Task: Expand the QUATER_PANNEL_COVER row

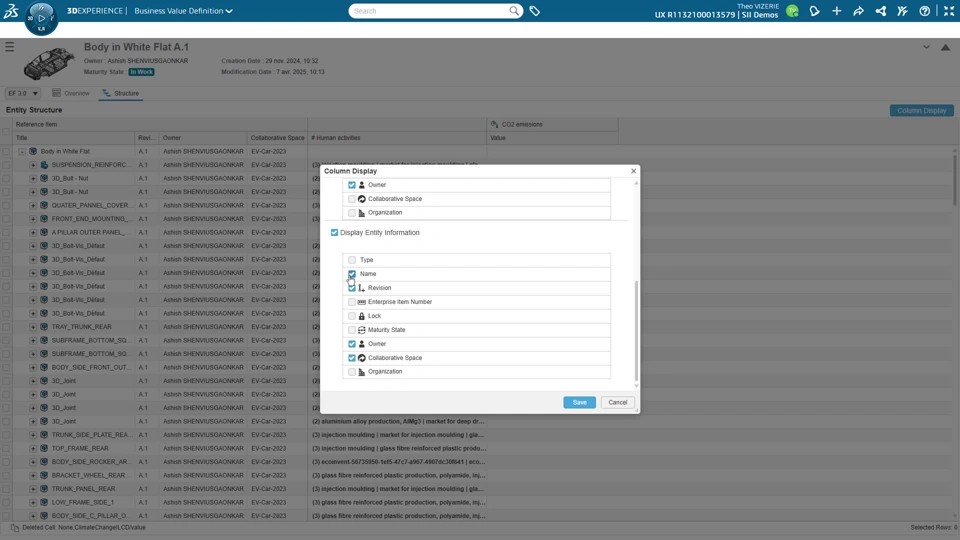Action: click(33, 205)
